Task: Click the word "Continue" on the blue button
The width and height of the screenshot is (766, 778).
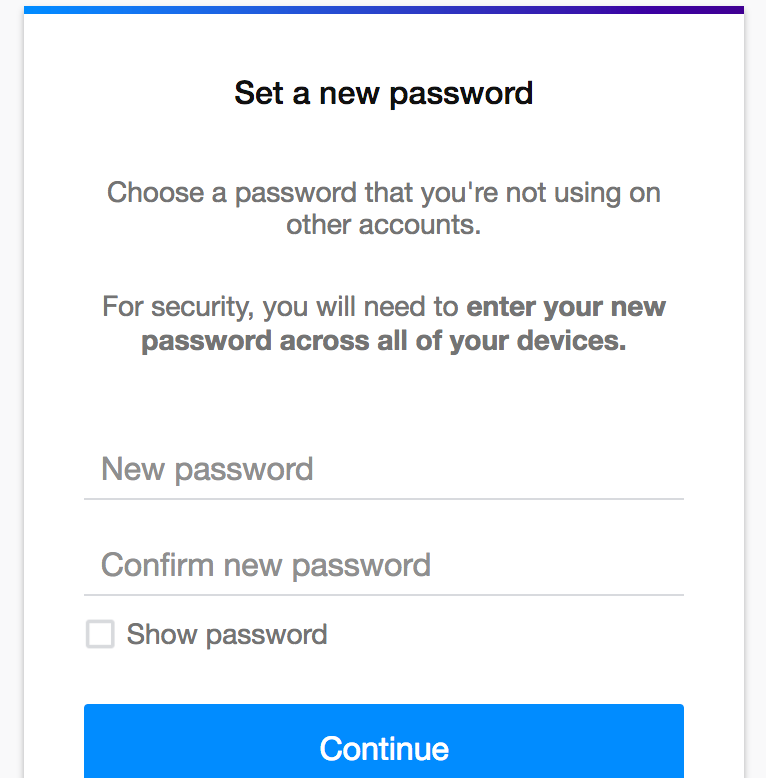Action: pyautogui.click(x=384, y=749)
